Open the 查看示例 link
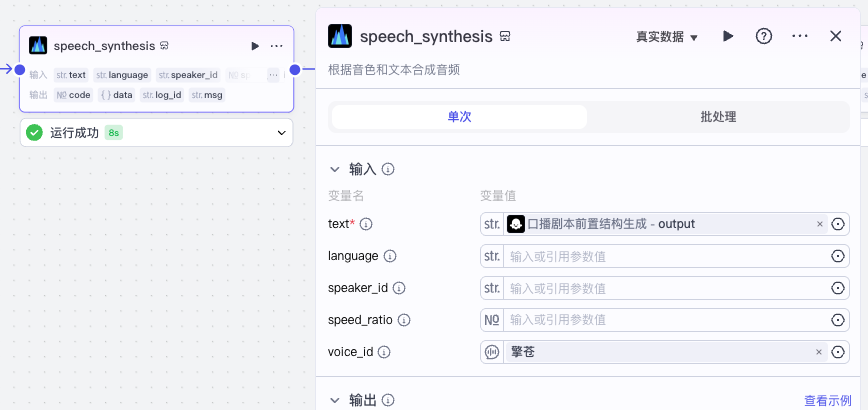Screen dimensions: 868x410 [828, 401]
